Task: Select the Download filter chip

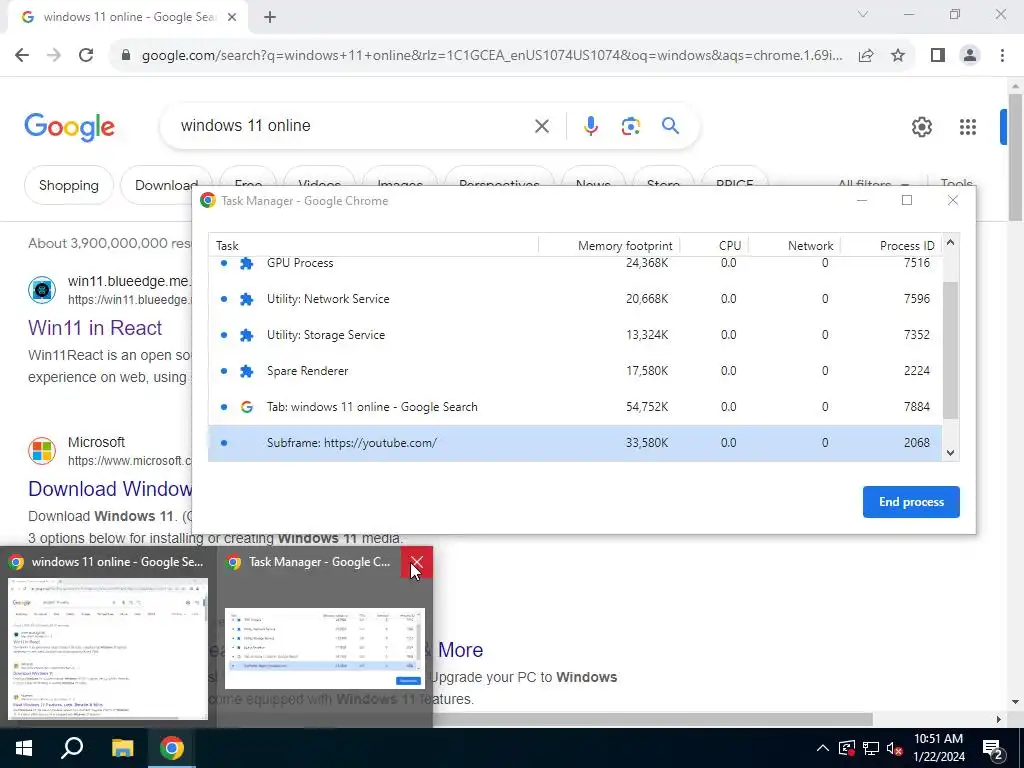Action: pos(166,185)
